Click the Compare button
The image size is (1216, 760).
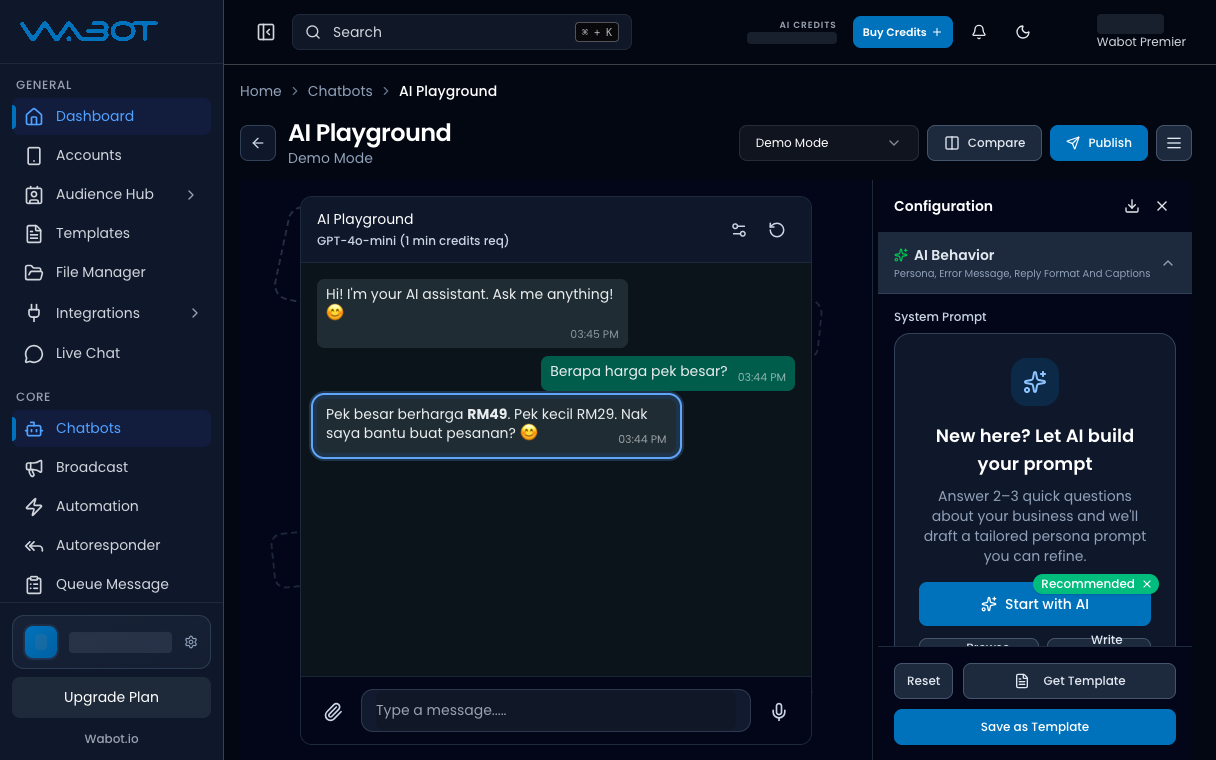(984, 143)
